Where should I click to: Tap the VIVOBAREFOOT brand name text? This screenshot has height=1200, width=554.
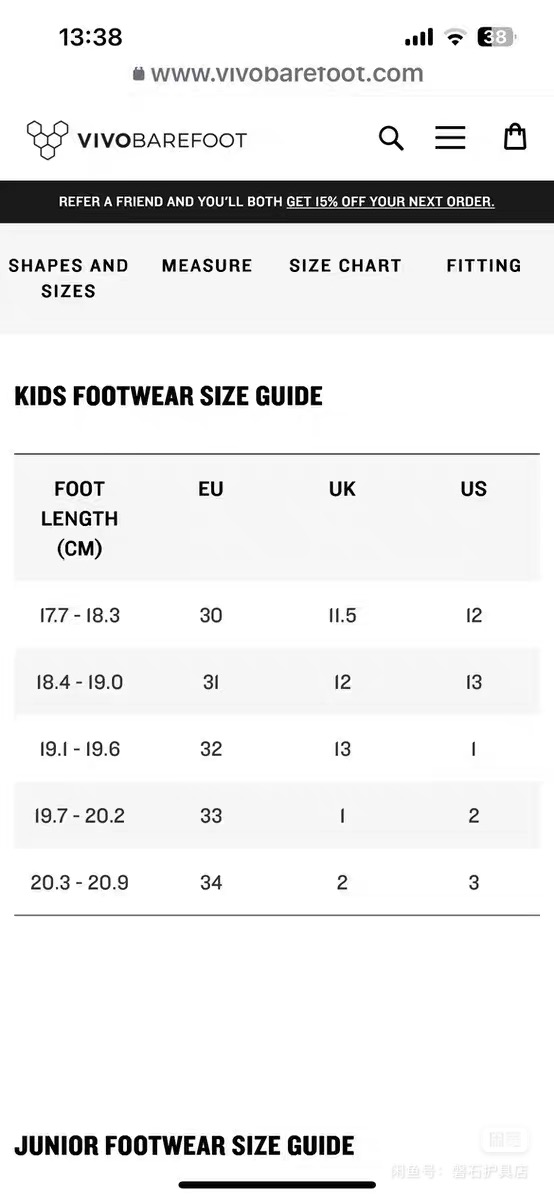[161, 140]
